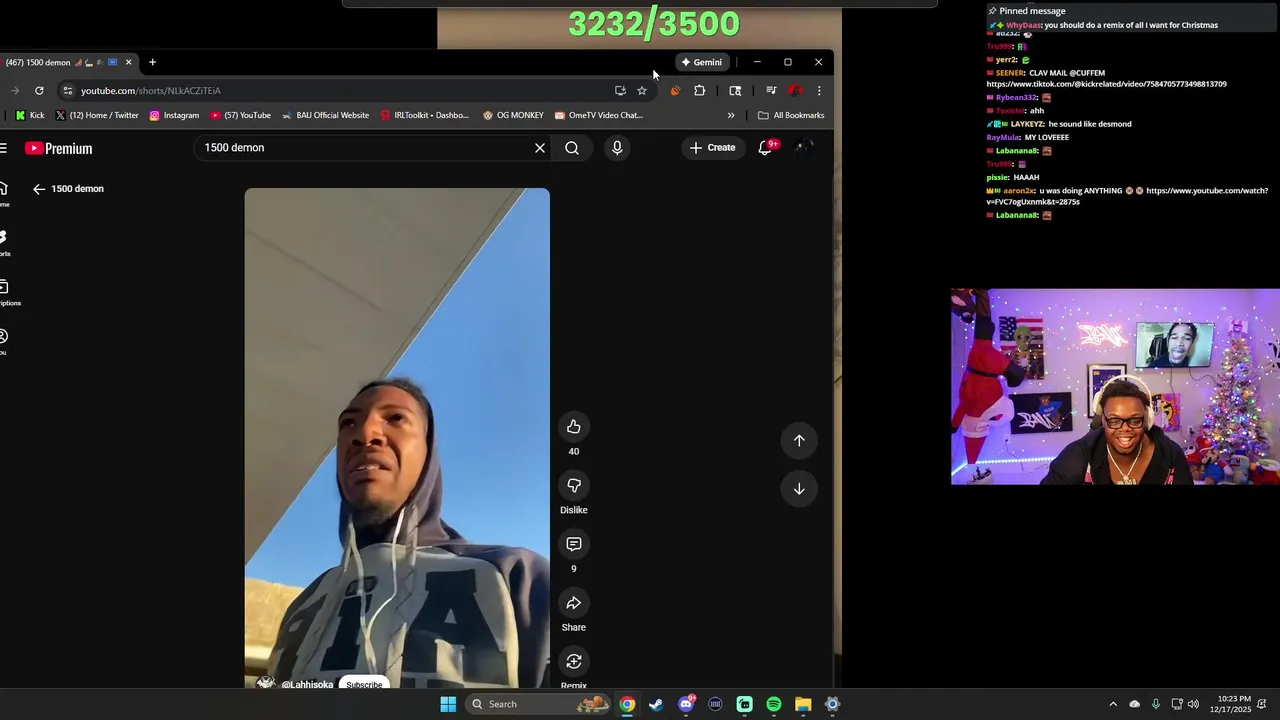Open File Explorer from the taskbar
This screenshot has width=1280, height=720.
tap(803, 704)
